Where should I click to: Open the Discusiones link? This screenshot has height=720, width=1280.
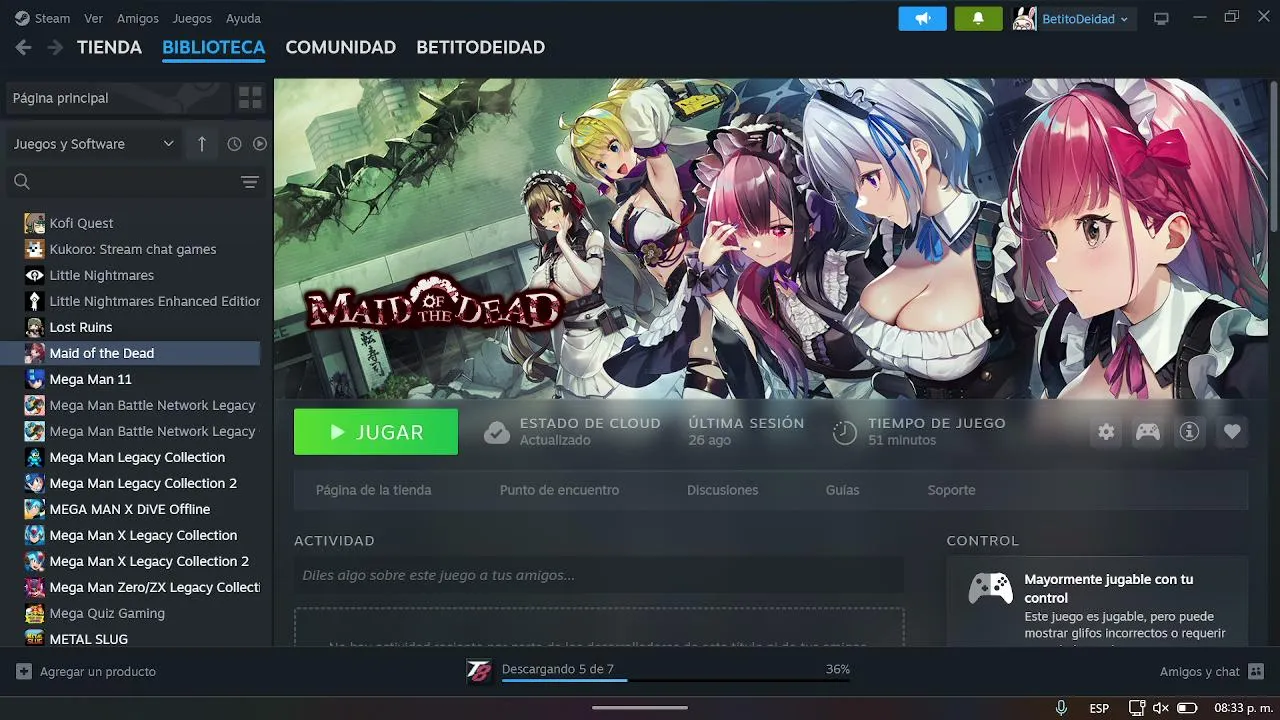(x=722, y=490)
